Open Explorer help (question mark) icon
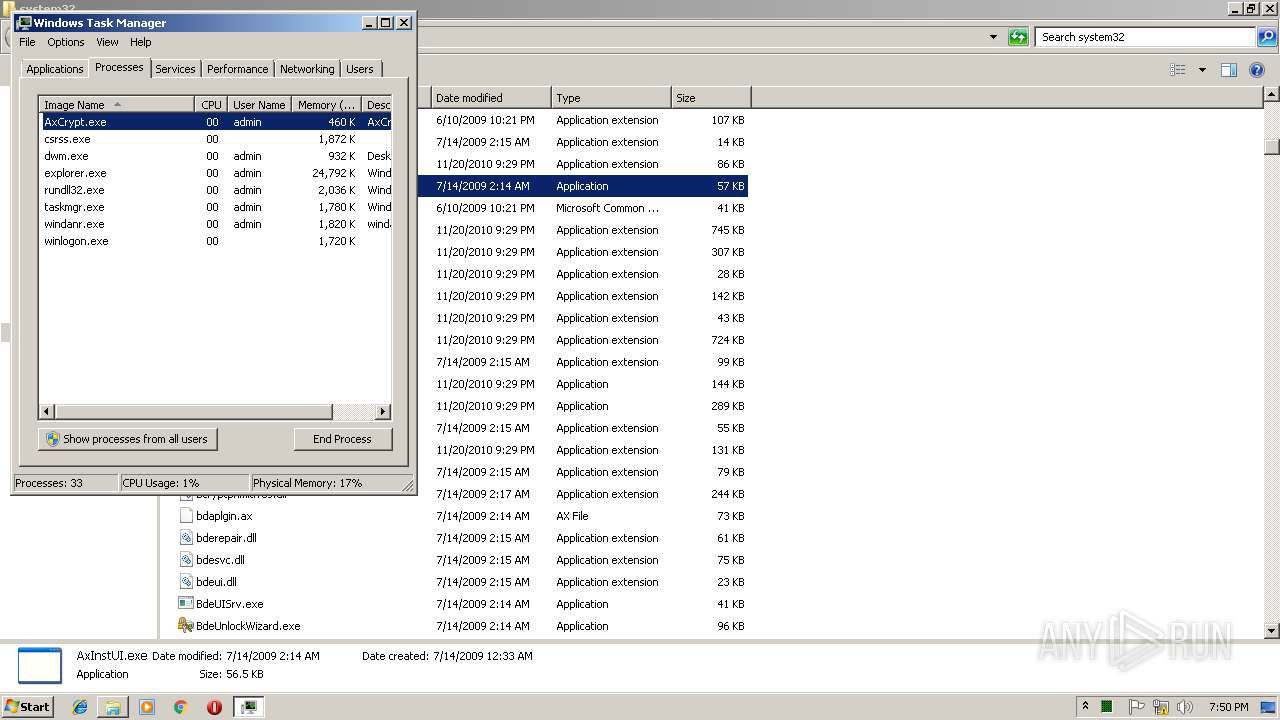This screenshot has height=720, width=1280. [1257, 70]
